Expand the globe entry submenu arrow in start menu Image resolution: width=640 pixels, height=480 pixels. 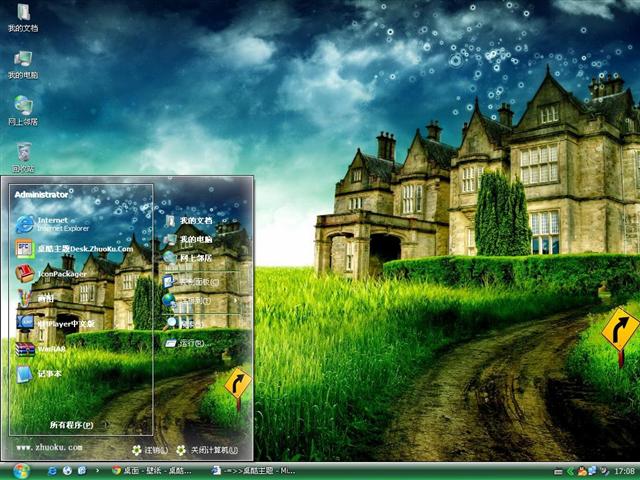pyautogui.click(x=236, y=301)
